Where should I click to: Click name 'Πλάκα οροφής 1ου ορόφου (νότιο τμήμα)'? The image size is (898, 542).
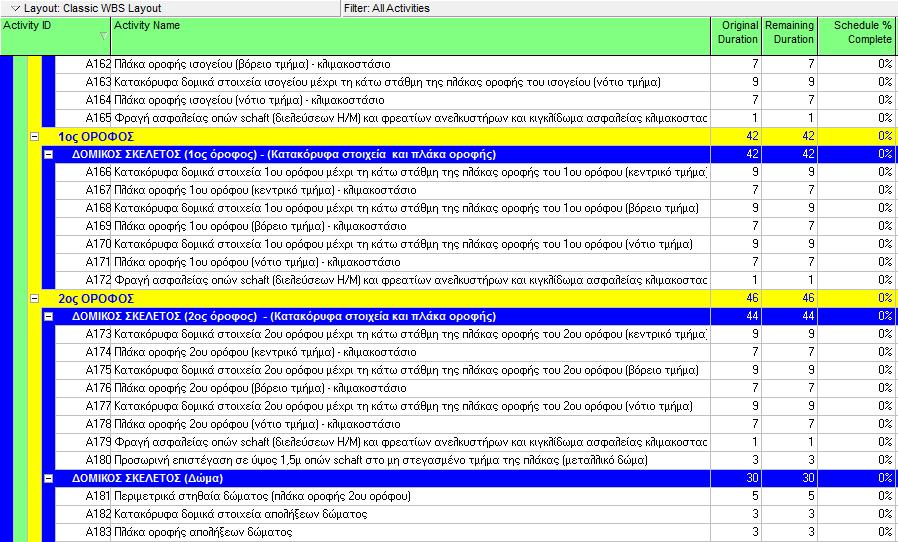tap(216, 262)
